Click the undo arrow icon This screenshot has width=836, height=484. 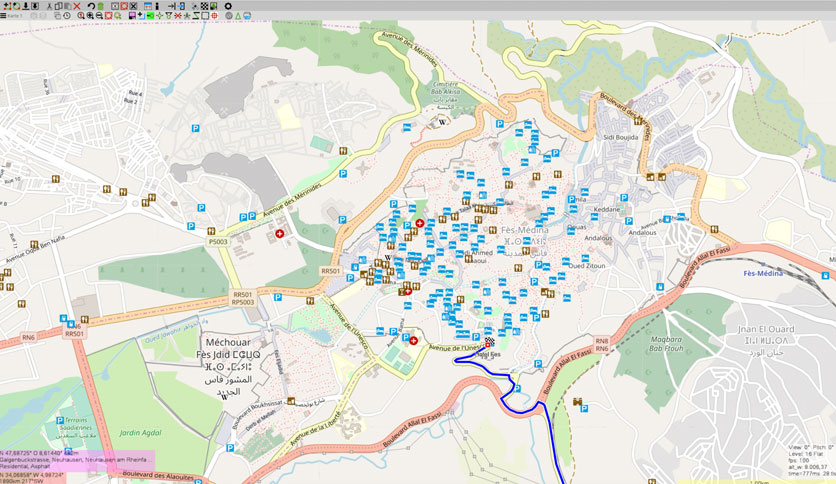91,6
